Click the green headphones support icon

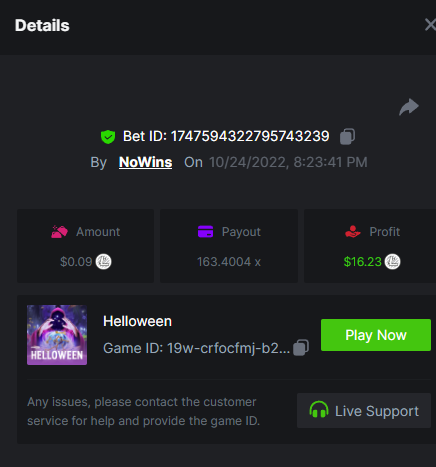pos(319,410)
